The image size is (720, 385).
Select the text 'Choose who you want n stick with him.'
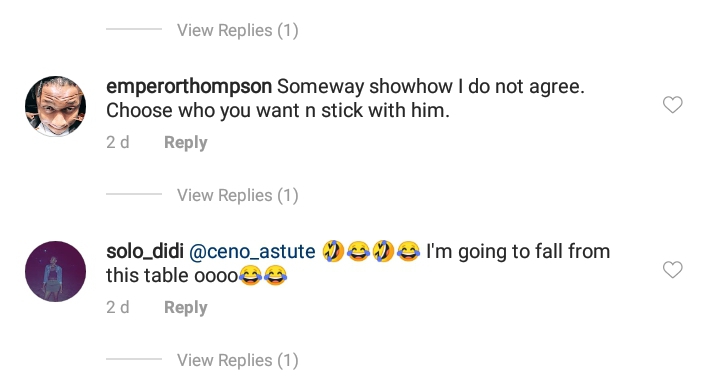coord(278,111)
